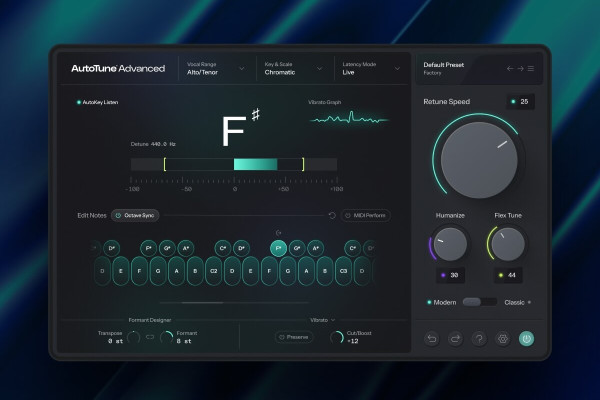The height and width of the screenshot is (400, 600).
Task: Click the Retune Speed value 25 field
Action: (x=520, y=102)
